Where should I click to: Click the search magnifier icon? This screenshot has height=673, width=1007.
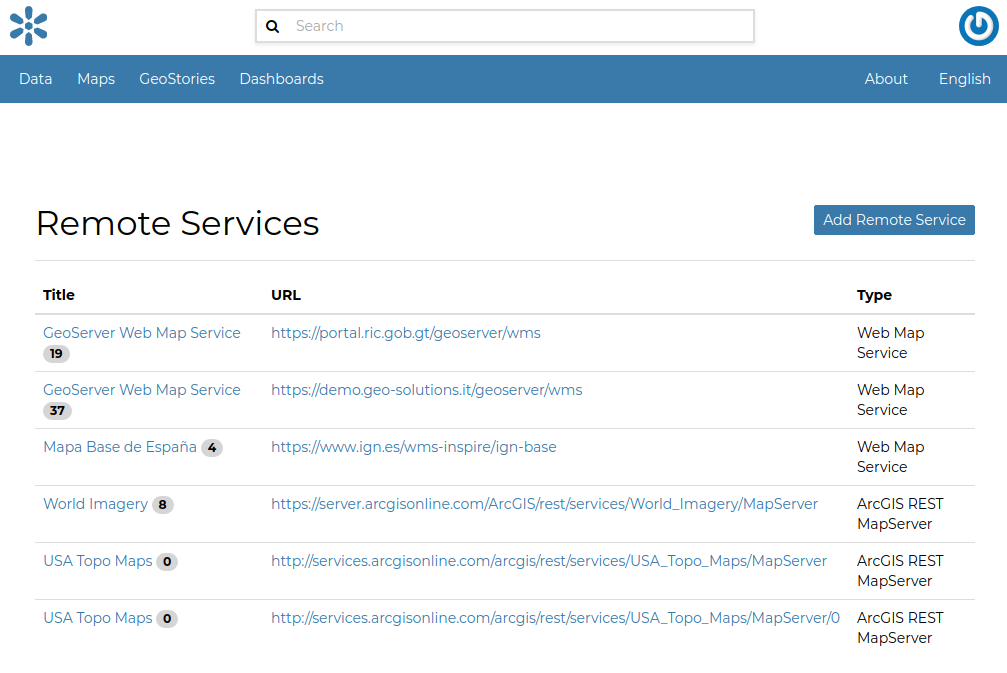pyautogui.click(x=273, y=26)
